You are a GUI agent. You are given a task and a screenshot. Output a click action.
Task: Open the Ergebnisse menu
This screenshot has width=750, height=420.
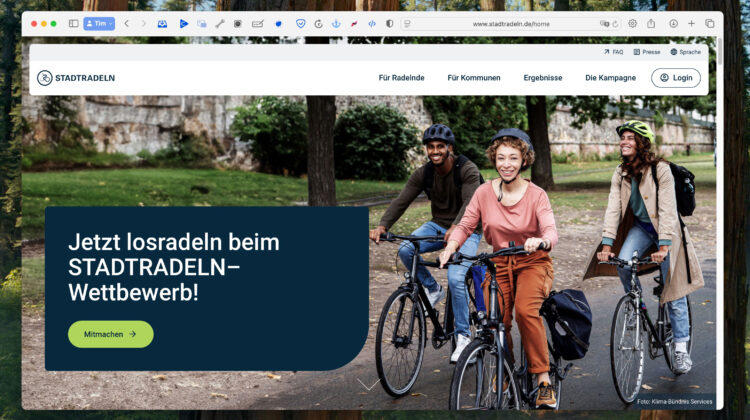click(543, 77)
